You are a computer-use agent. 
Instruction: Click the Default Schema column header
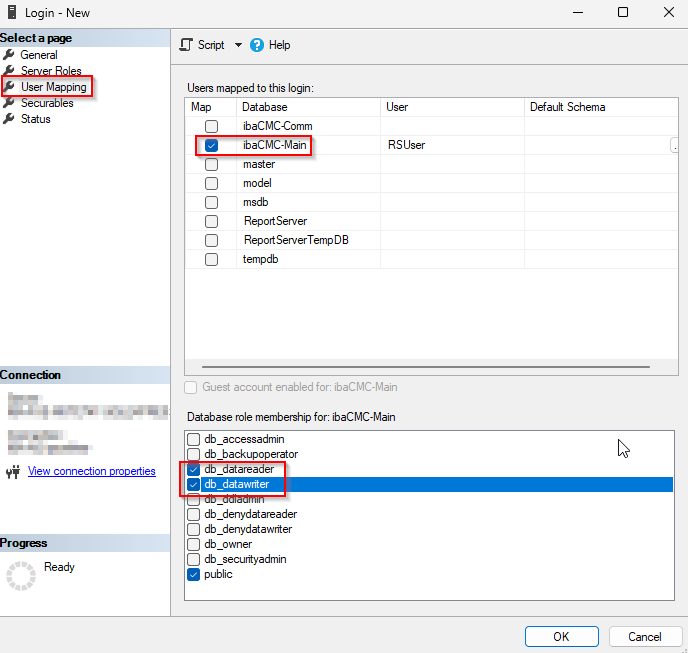[601, 107]
